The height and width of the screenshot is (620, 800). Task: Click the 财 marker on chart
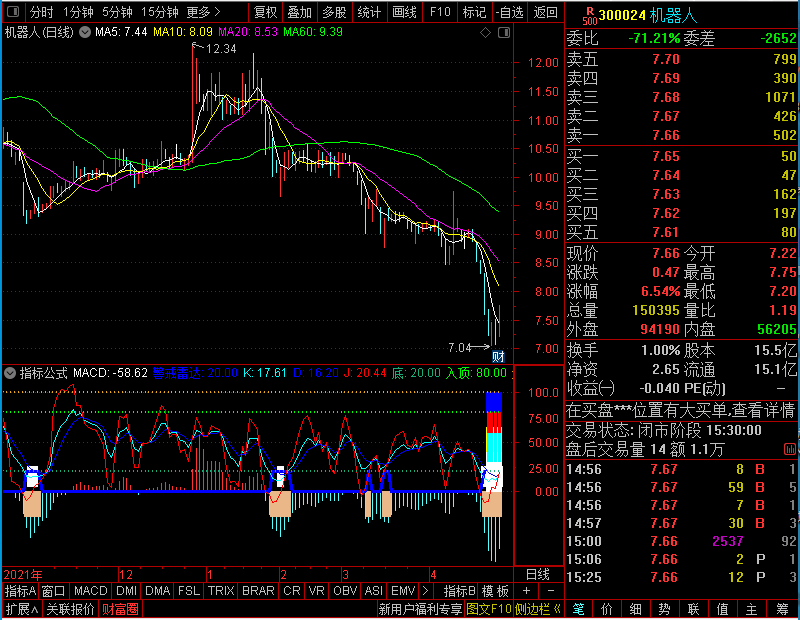498,356
